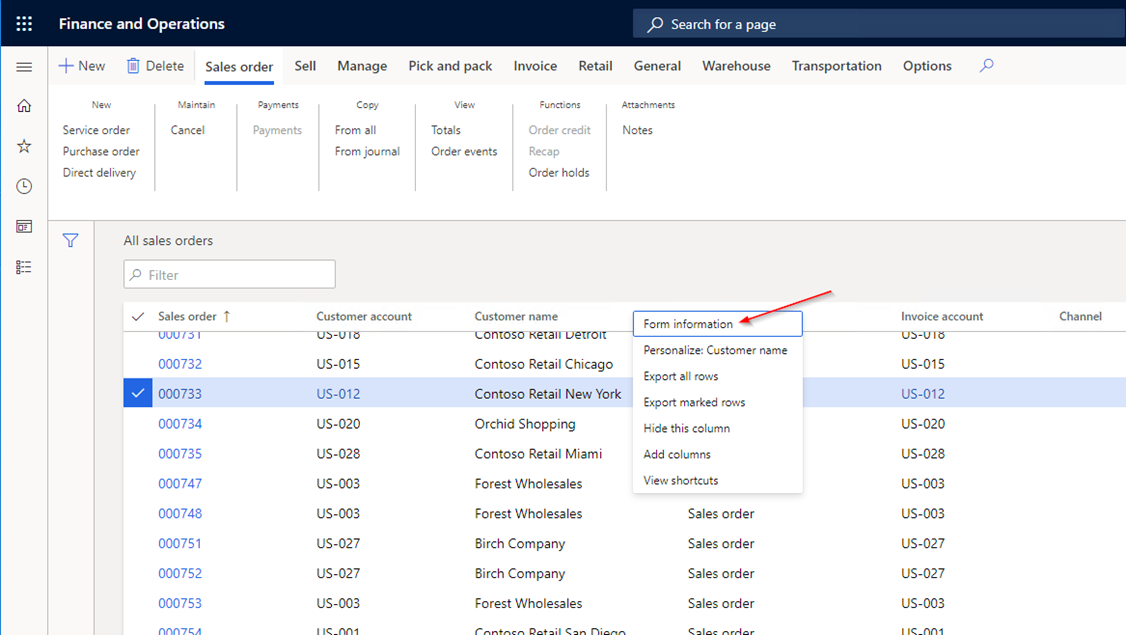Click the New plus button

coord(82,65)
